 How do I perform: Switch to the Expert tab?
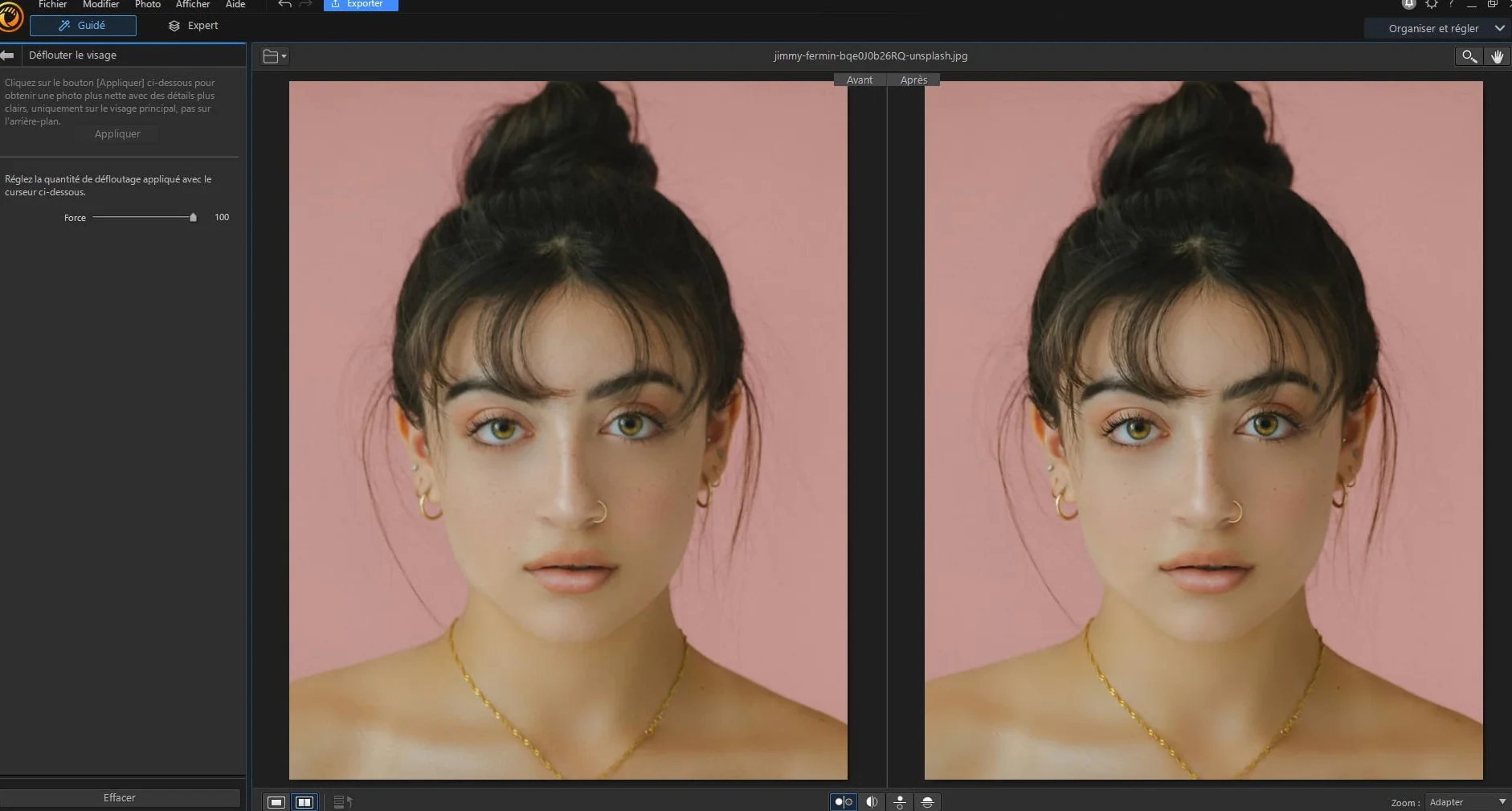(x=194, y=26)
